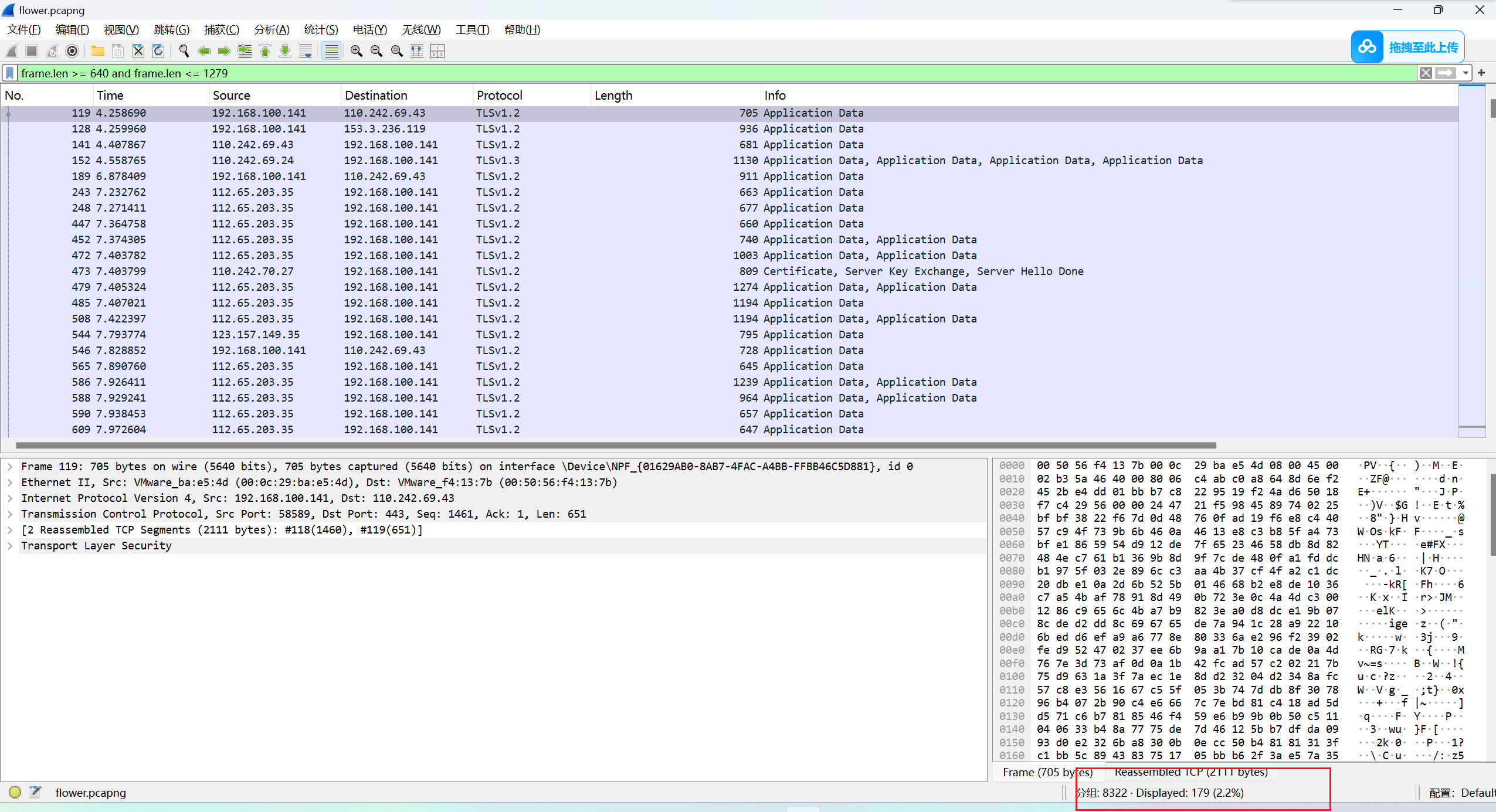Click the open capture file folder icon
1496x812 pixels.
click(97, 52)
